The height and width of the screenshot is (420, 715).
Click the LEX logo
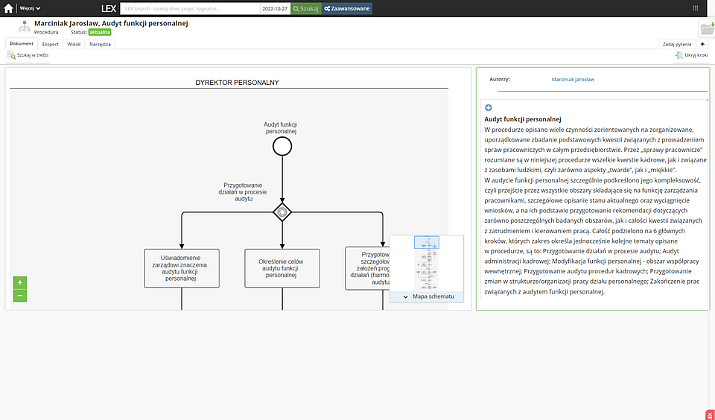pyautogui.click(x=109, y=7)
